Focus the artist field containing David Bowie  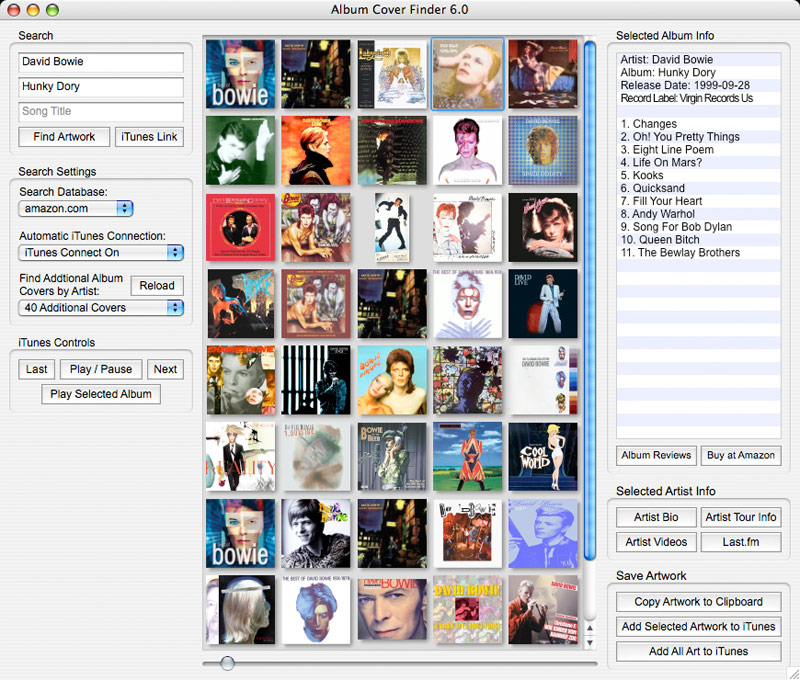point(101,62)
